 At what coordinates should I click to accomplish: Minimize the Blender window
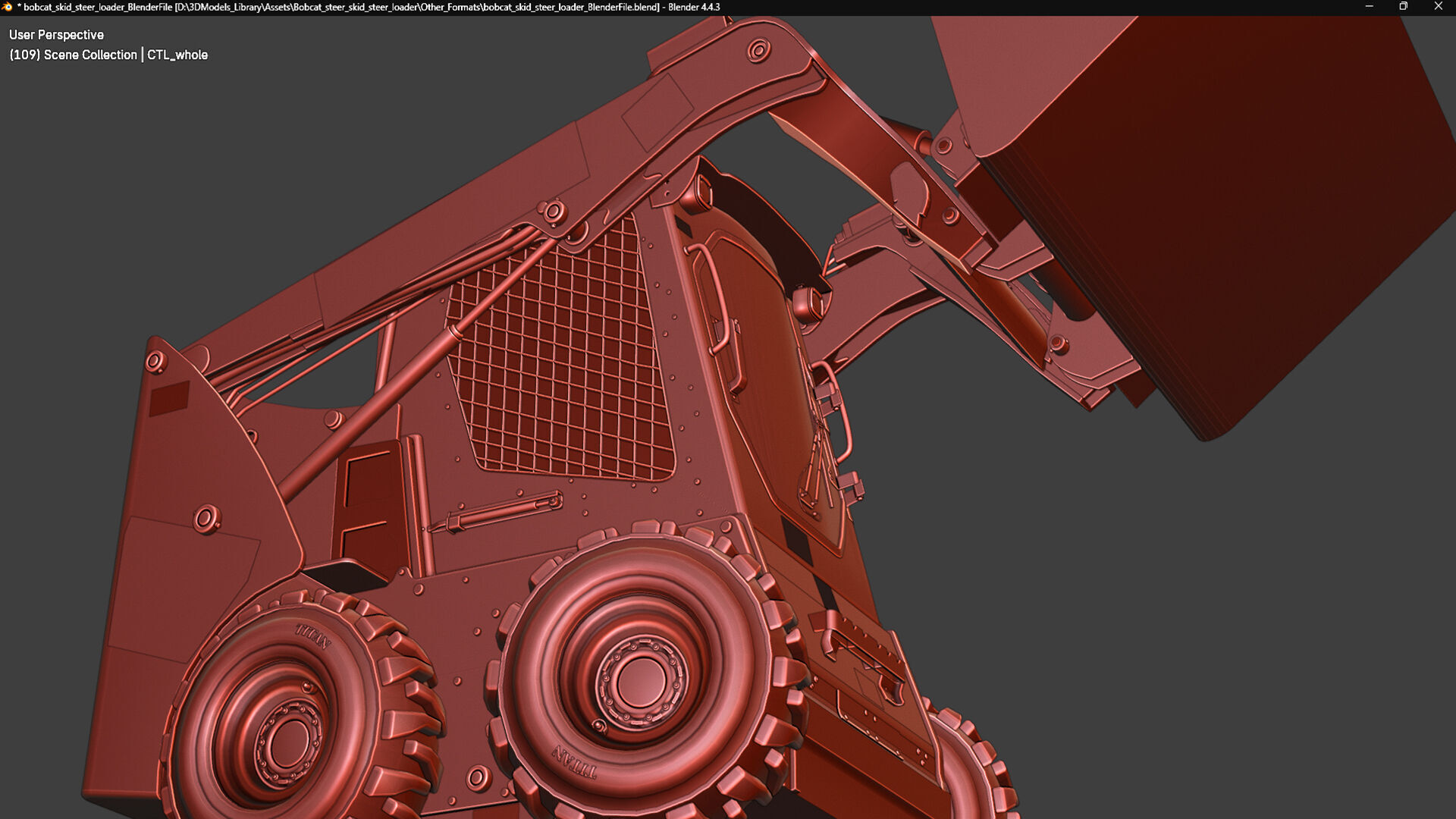tap(1369, 7)
